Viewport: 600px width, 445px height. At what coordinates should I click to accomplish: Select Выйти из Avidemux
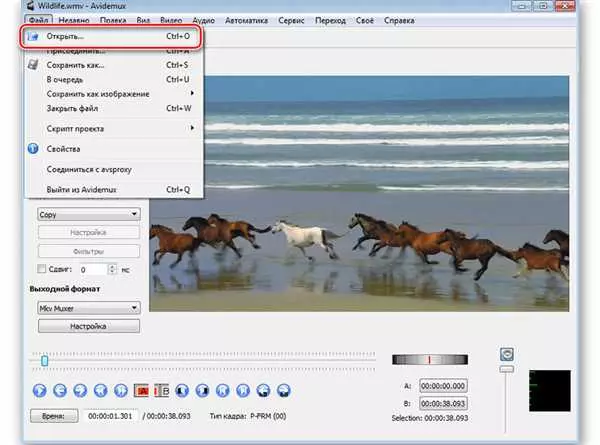pyautogui.click(x=114, y=189)
